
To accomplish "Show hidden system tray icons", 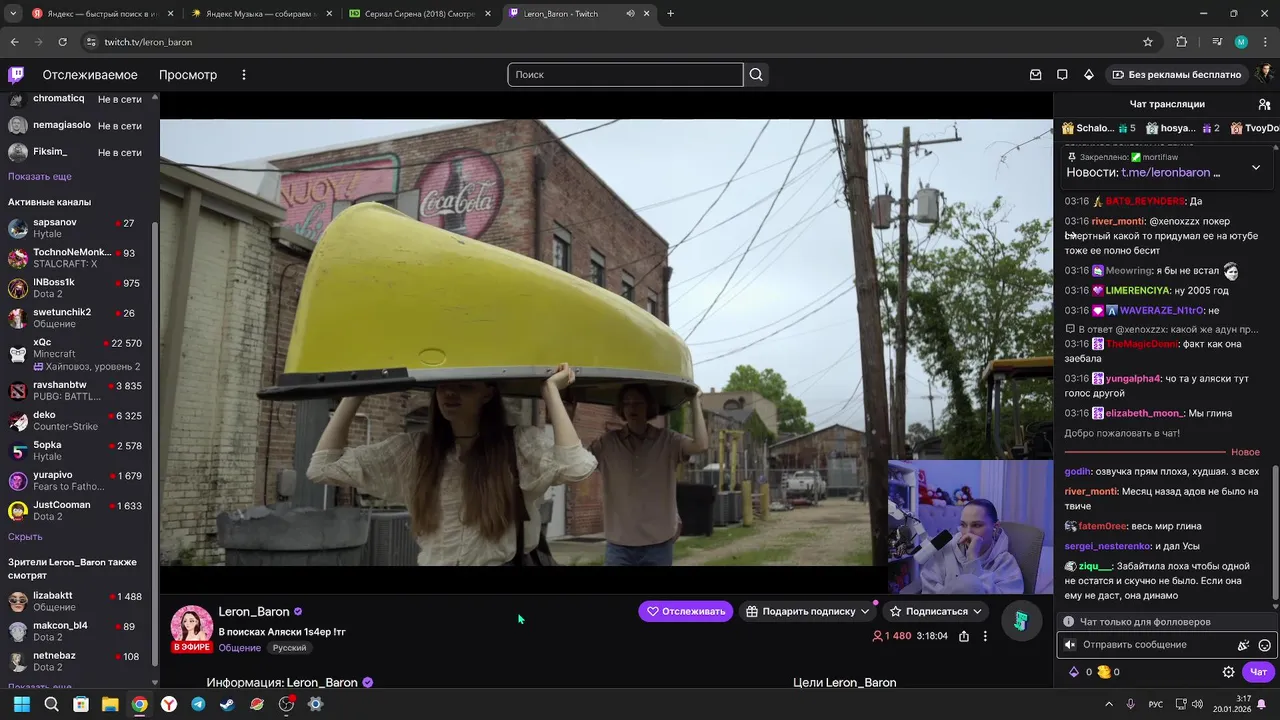I will pos(1108,704).
